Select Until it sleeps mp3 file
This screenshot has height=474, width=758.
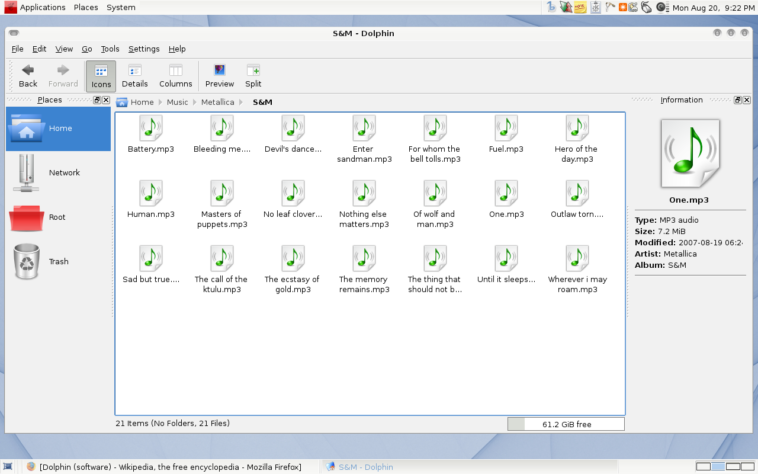(506, 265)
